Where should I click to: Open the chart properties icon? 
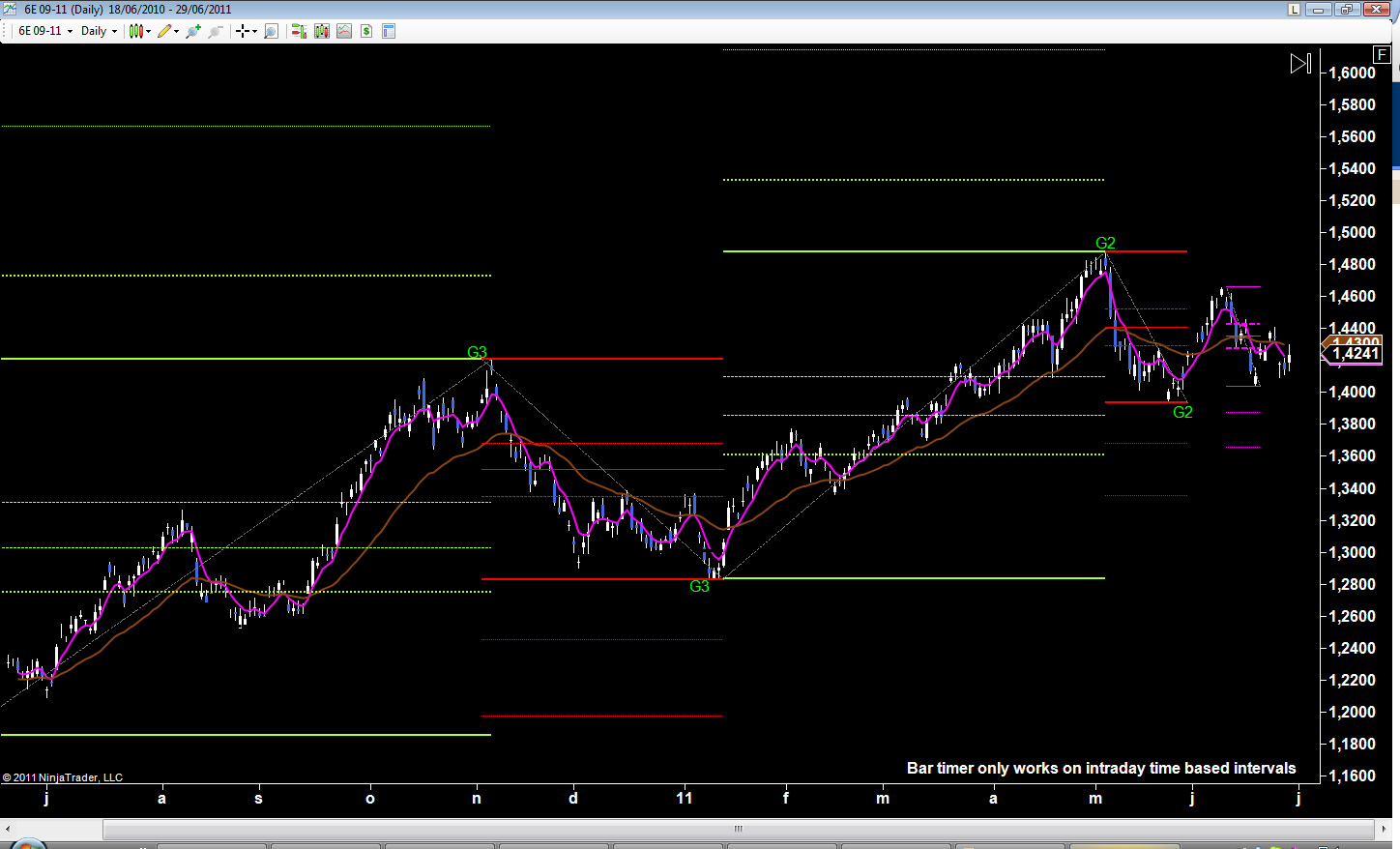pos(389,31)
